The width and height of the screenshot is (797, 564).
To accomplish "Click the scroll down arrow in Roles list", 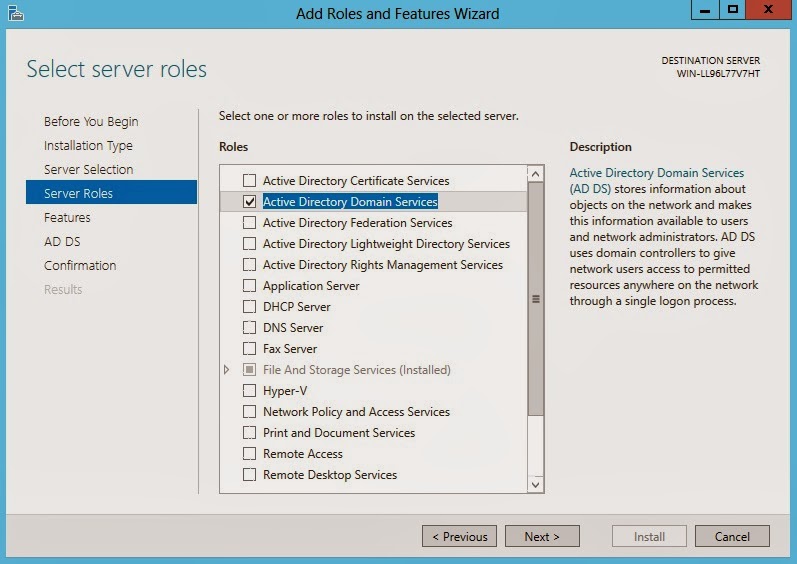I will (x=535, y=484).
